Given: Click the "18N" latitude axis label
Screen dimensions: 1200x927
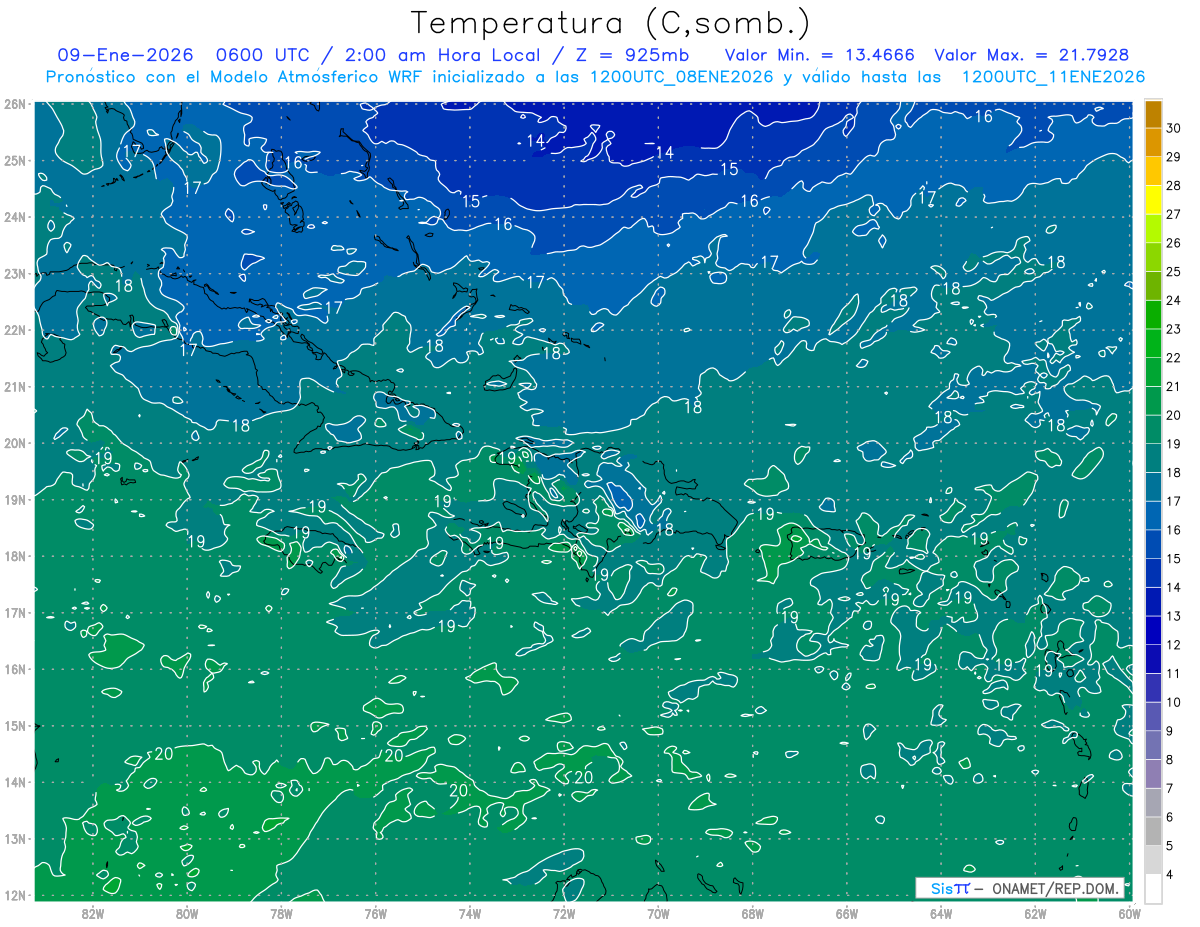Looking at the screenshot, I should coord(15,556).
